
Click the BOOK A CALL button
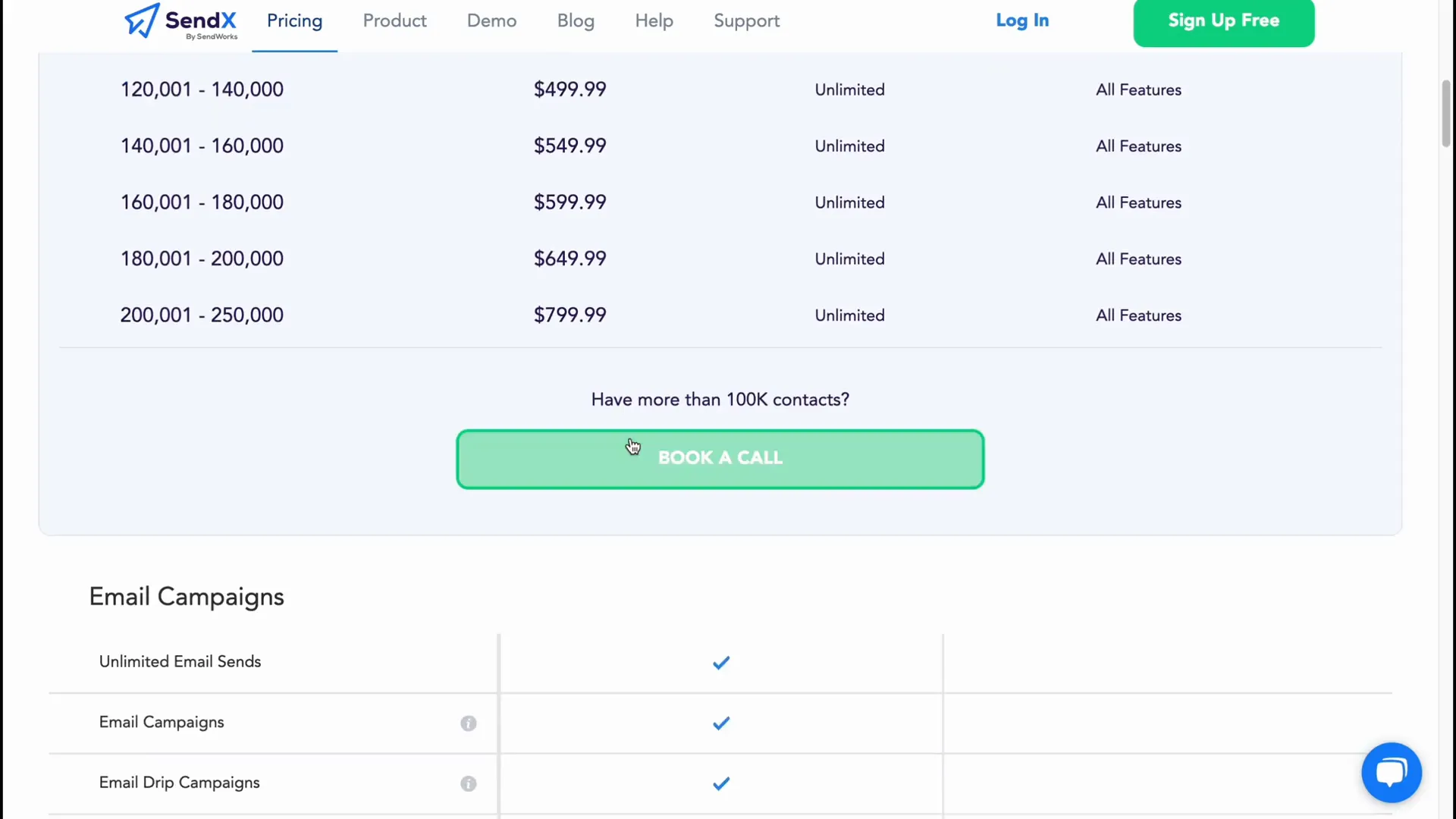tap(720, 458)
